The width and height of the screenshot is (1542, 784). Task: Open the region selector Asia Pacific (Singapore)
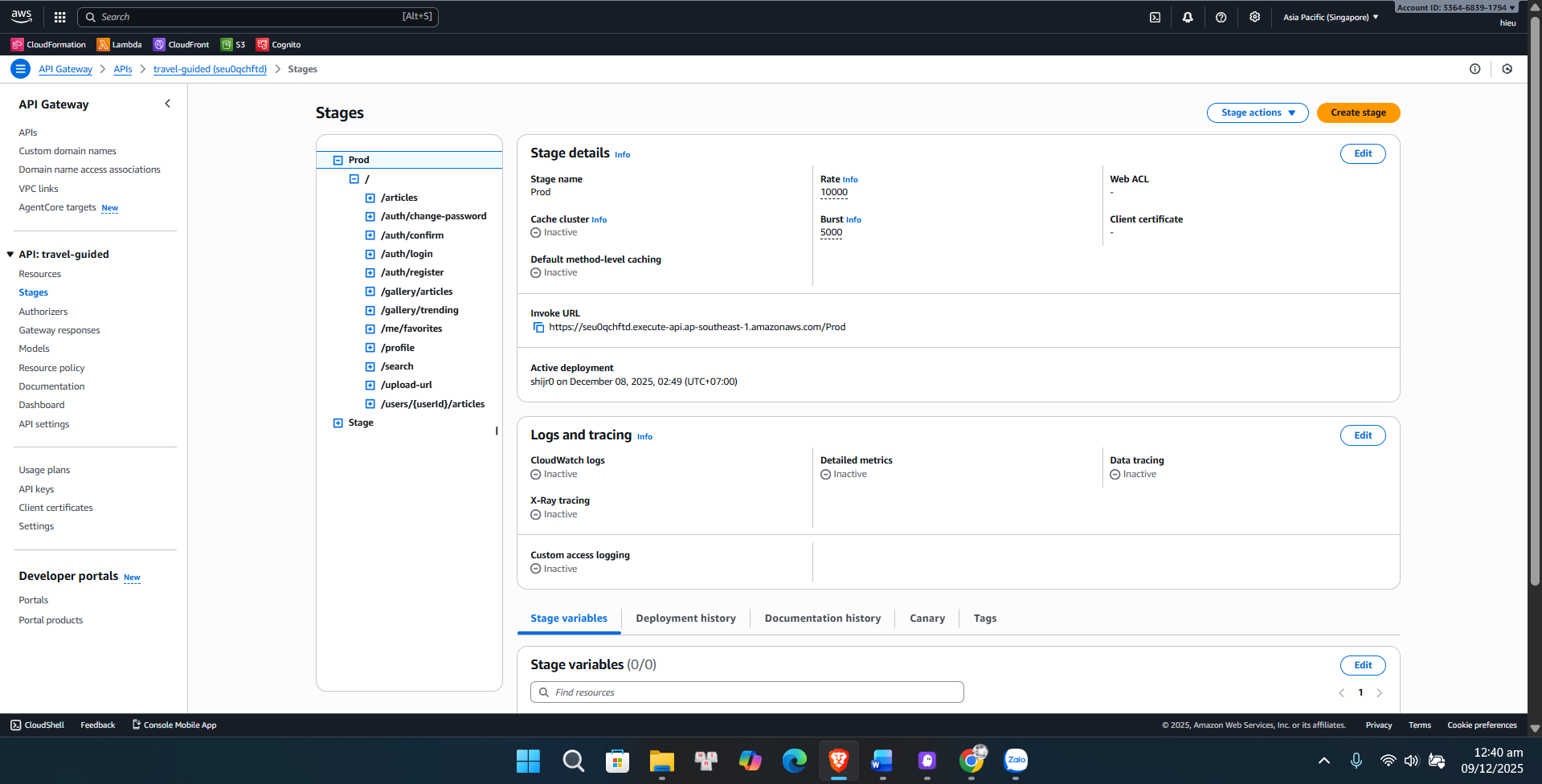(1327, 16)
